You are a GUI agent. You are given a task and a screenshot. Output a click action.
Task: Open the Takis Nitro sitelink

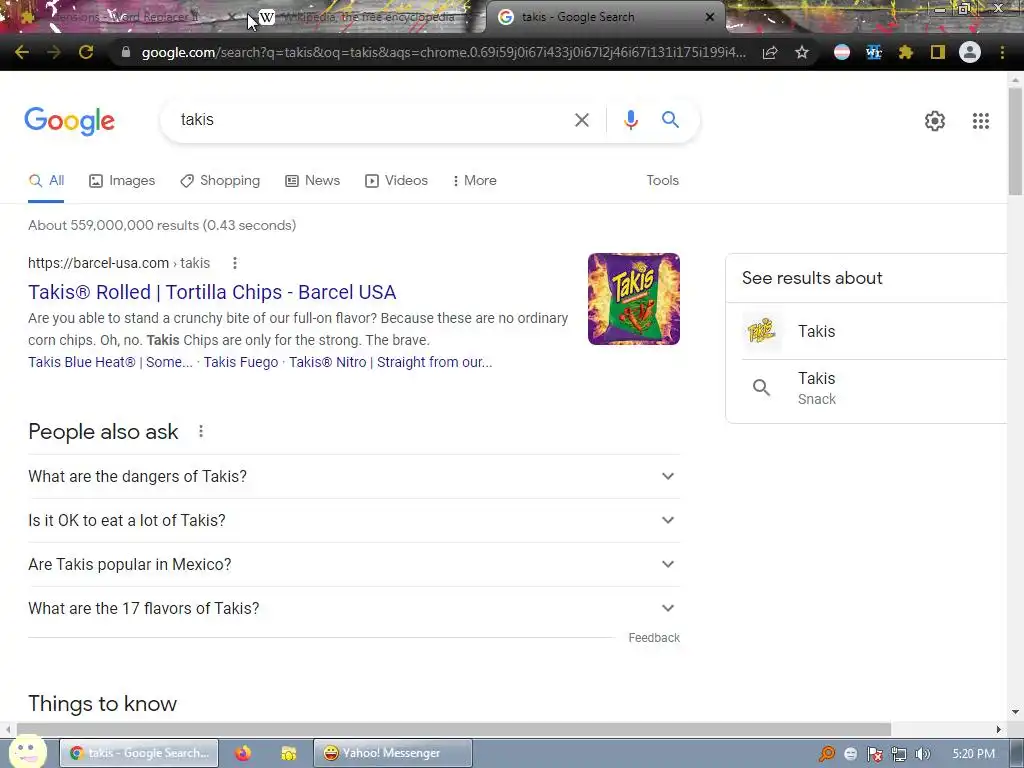click(x=391, y=362)
